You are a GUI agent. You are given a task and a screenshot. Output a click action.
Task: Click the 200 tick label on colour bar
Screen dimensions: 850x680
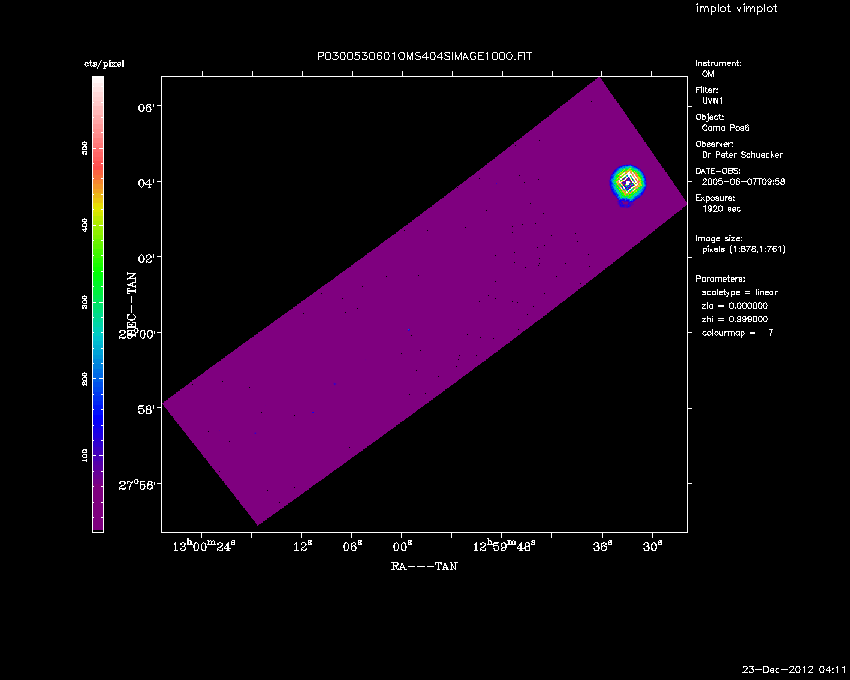point(85,379)
